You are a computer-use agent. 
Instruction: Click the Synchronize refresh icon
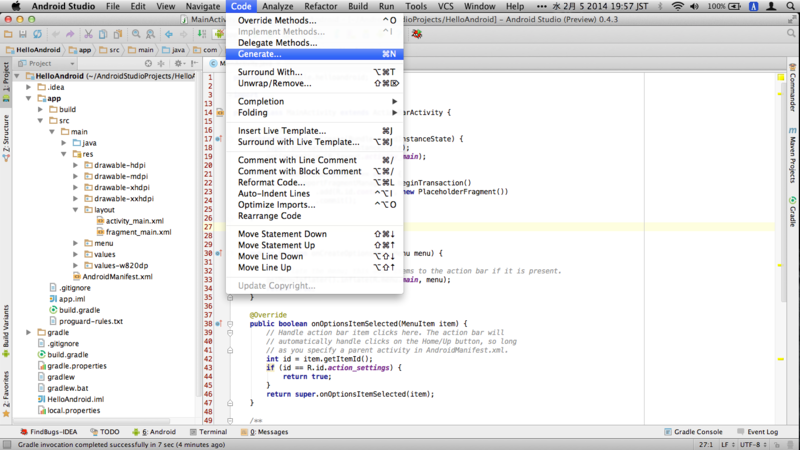coord(37,34)
